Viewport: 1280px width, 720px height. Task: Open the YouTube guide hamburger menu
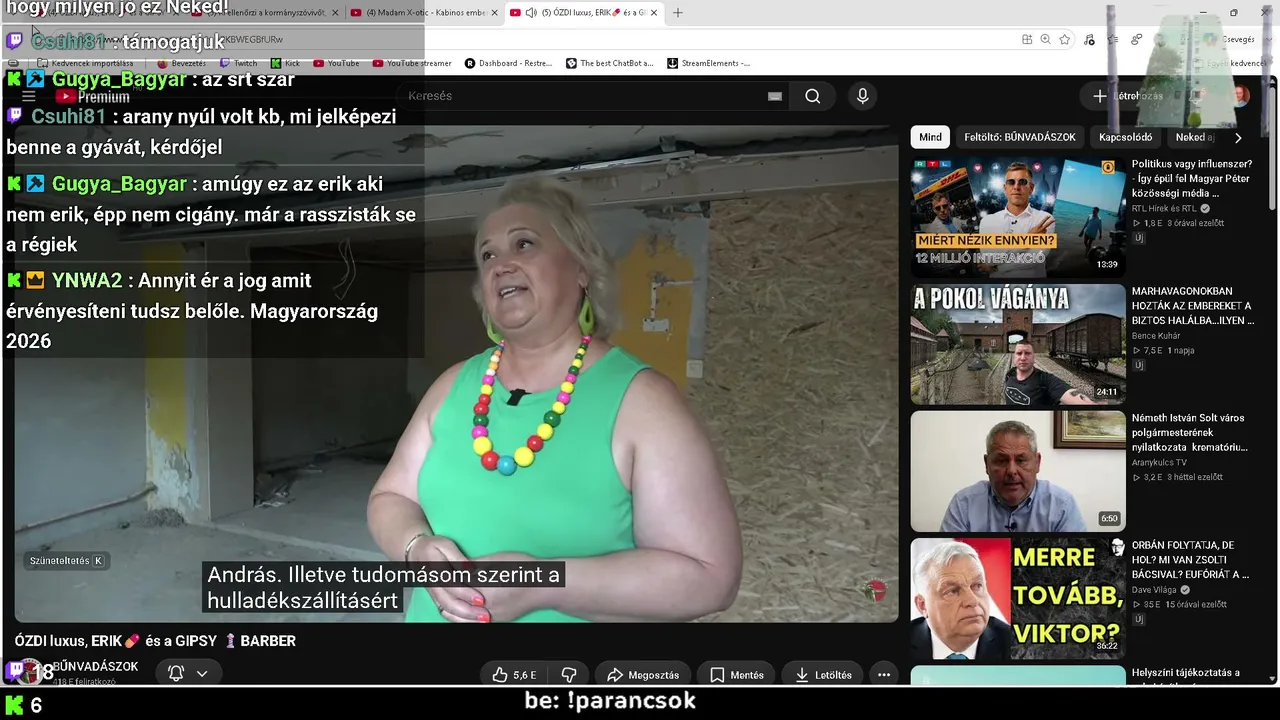point(29,96)
